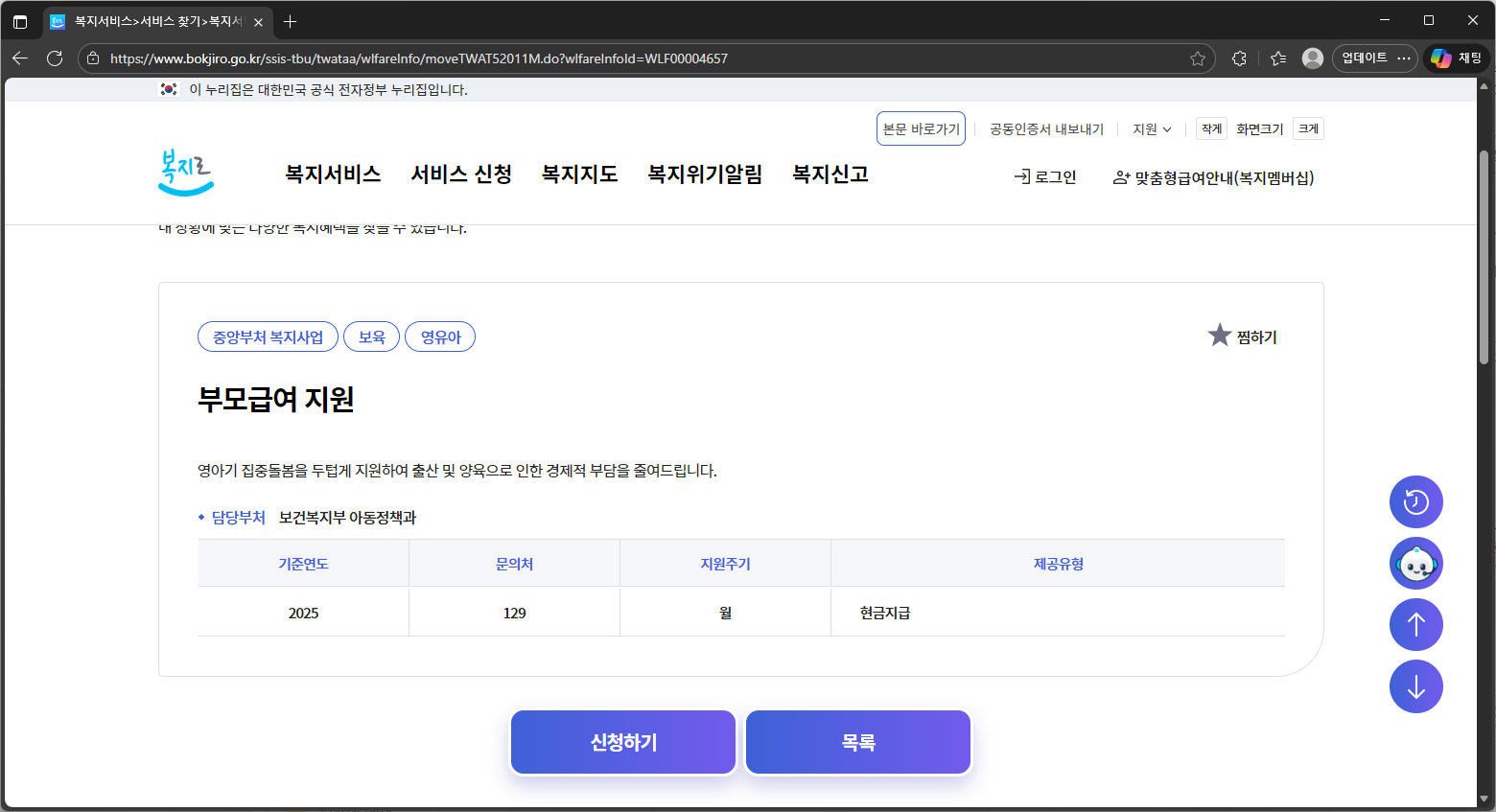Viewport: 1496px width, 812px height.
Task: Decrease screen size with 작게 button
Action: click(1211, 129)
